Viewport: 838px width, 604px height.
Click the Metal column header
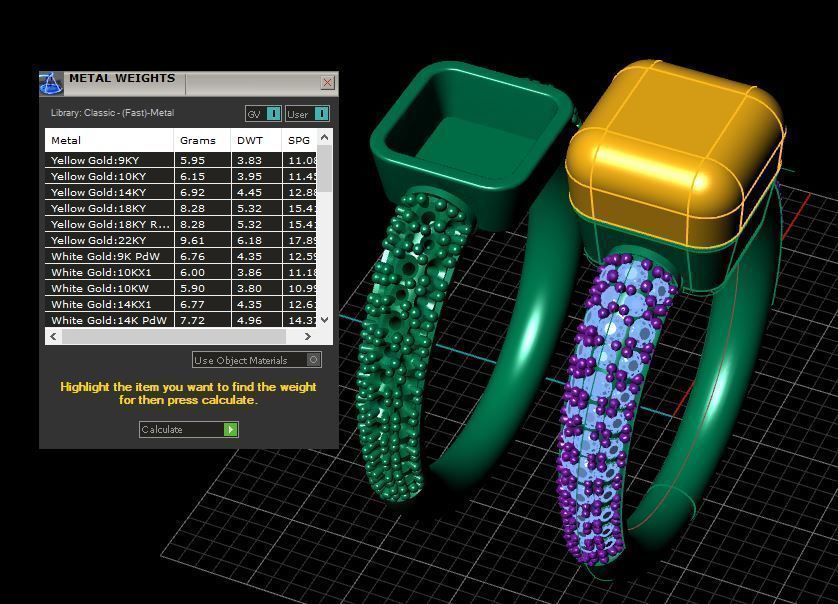[x=109, y=141]
